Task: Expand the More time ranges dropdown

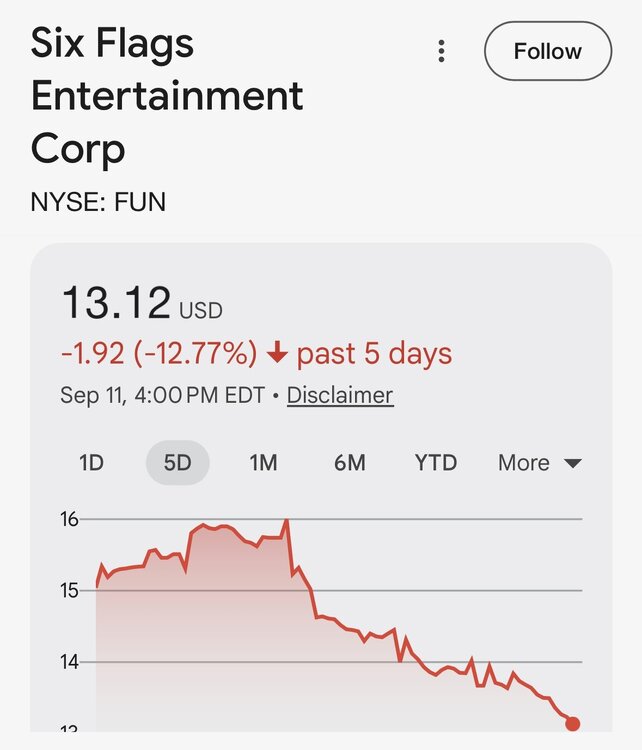Action: click(x=540, y=463)
